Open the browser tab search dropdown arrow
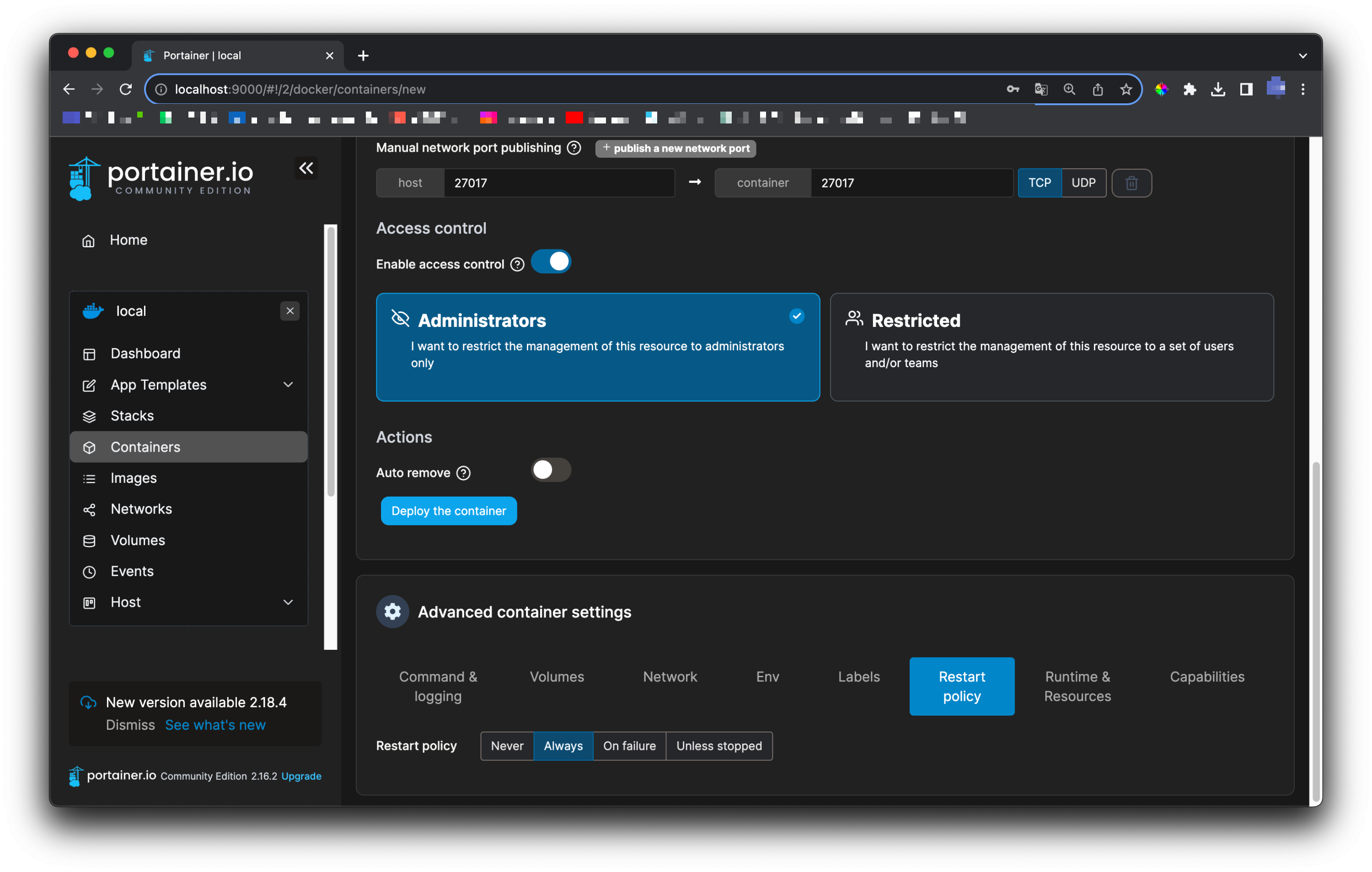The image size is (1372, 872). click(x=1302, y=56)
